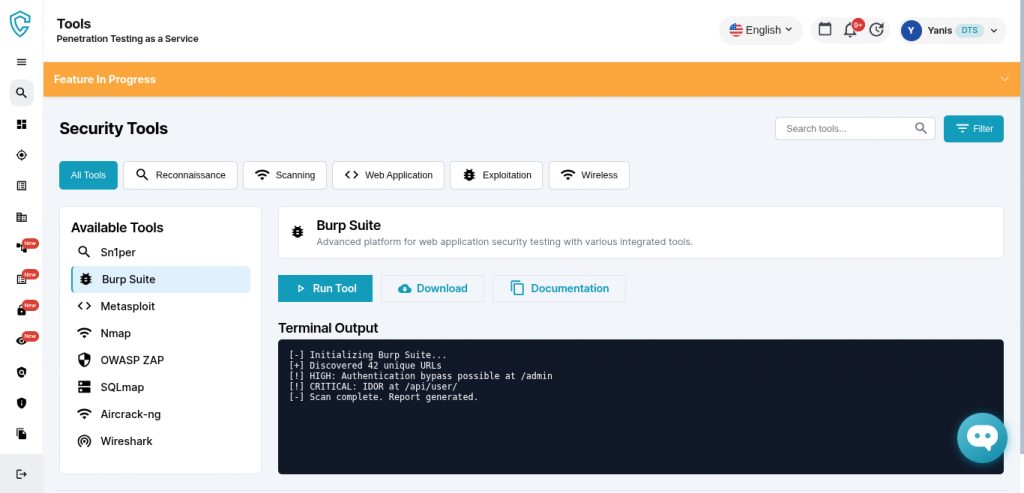Open the history clock icon
The image size is (1024, 493).
877,30
